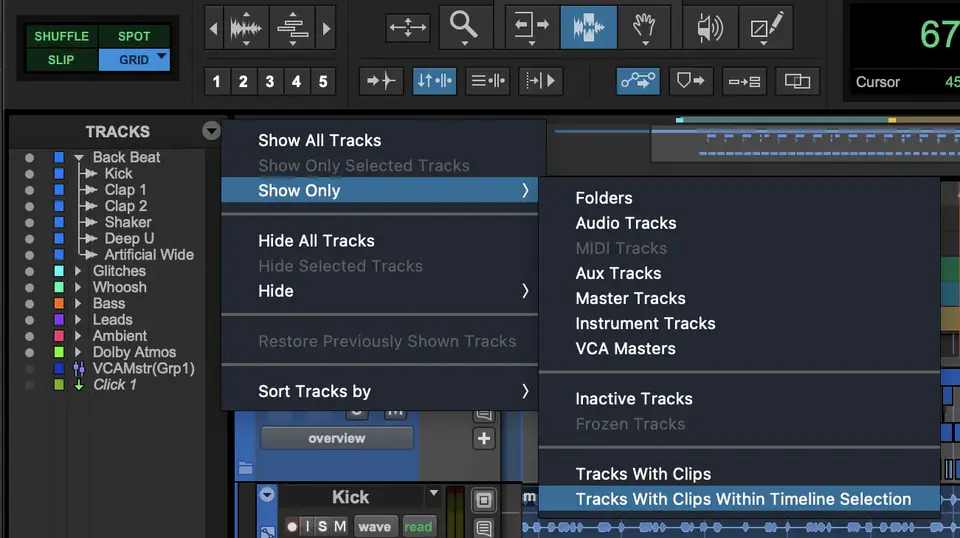Expand the Bass folder
The image size is (960, 538).
click(x=78, y=303)
